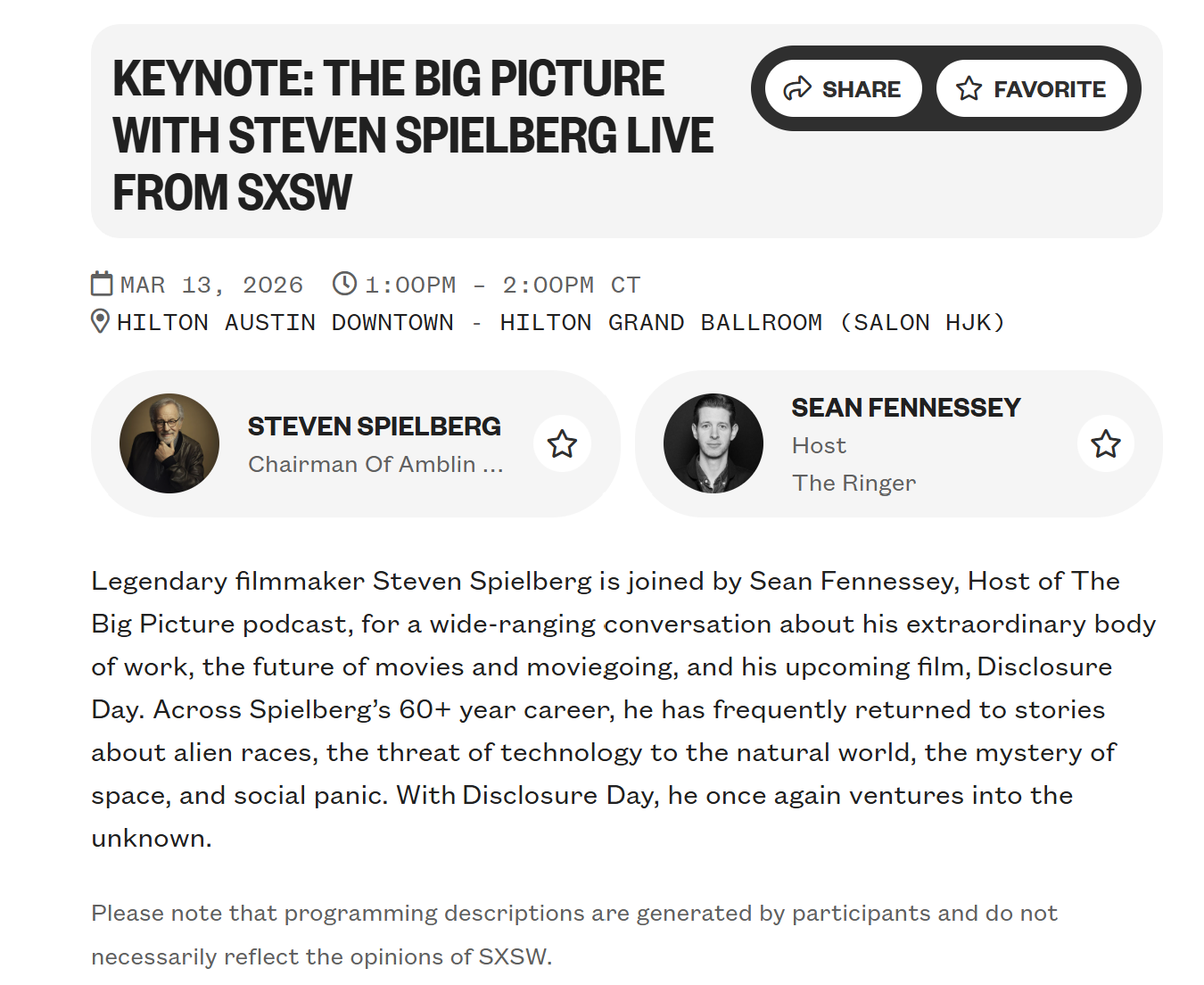Click the 1:00PM - 2:00PM CT time
The width and height of the screenshot is (1204, 985).
point(502,285)
